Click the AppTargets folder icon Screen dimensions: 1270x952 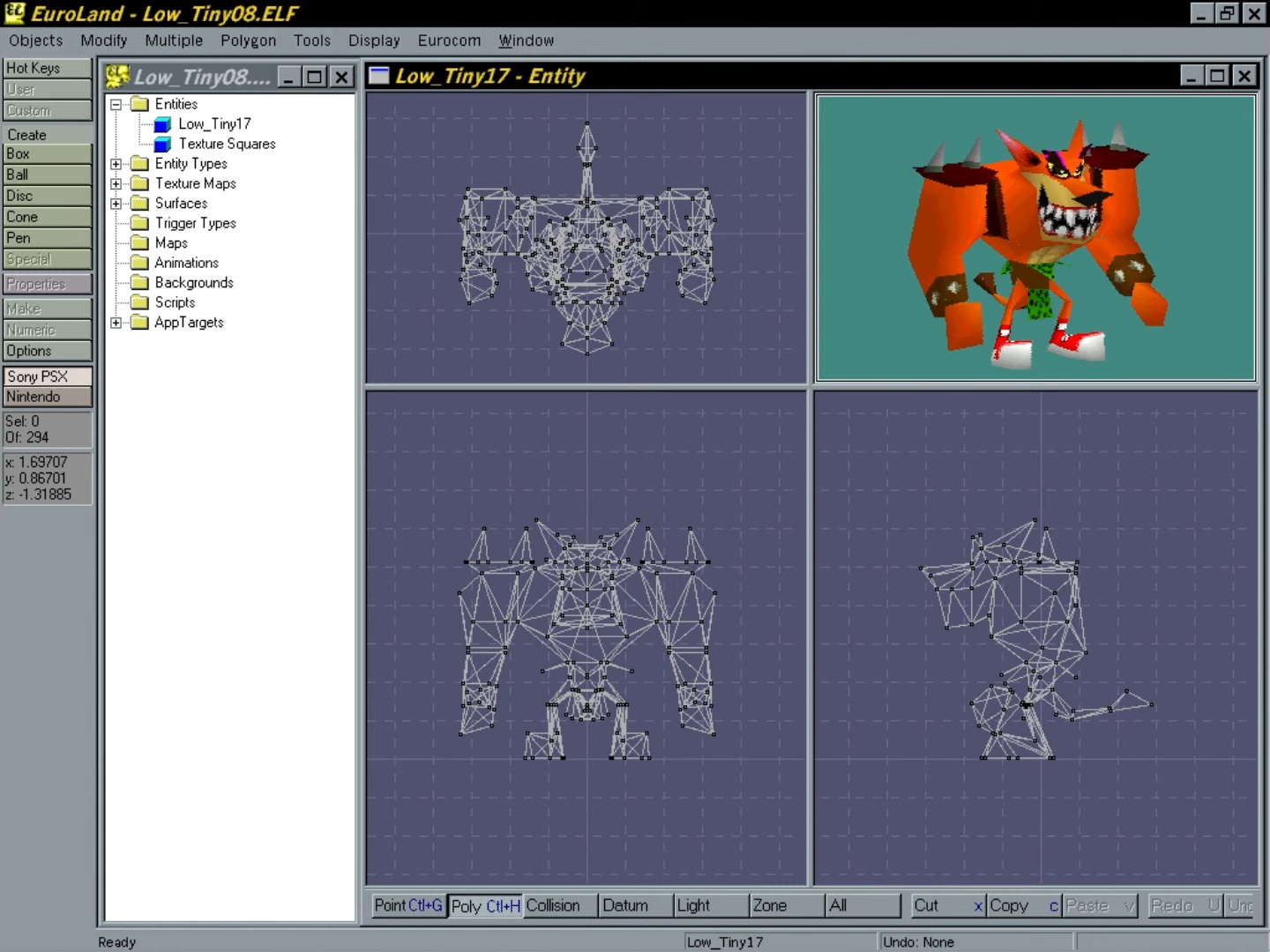pos(139,323)
